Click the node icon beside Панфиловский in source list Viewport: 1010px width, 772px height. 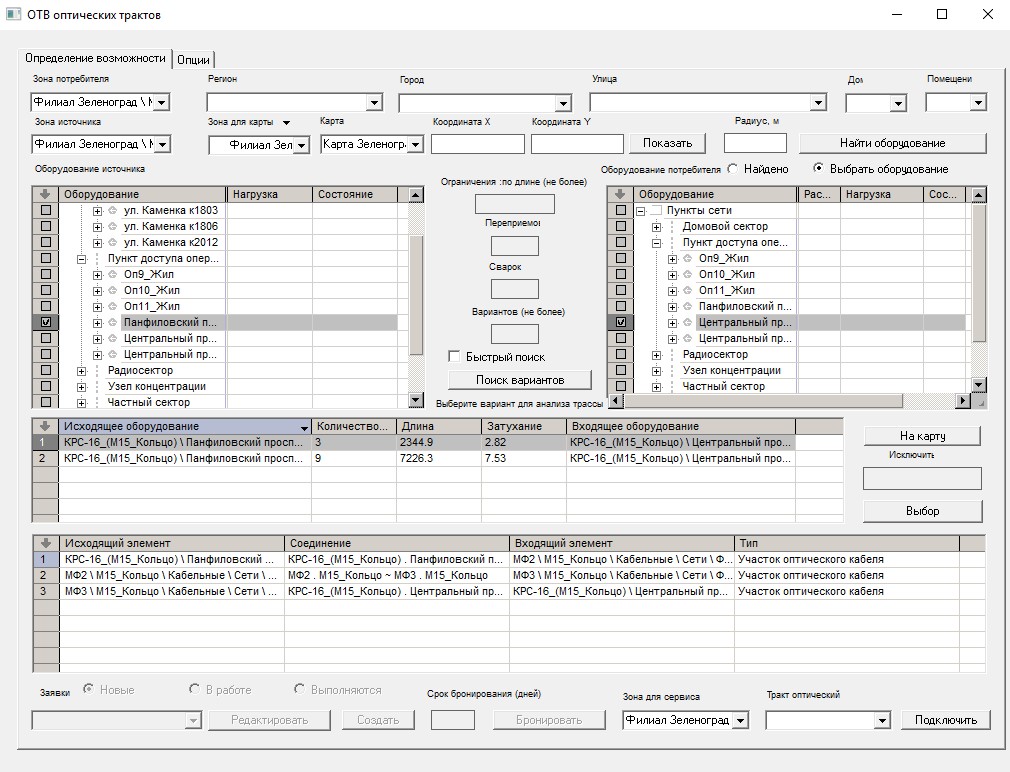coord(113,322)
